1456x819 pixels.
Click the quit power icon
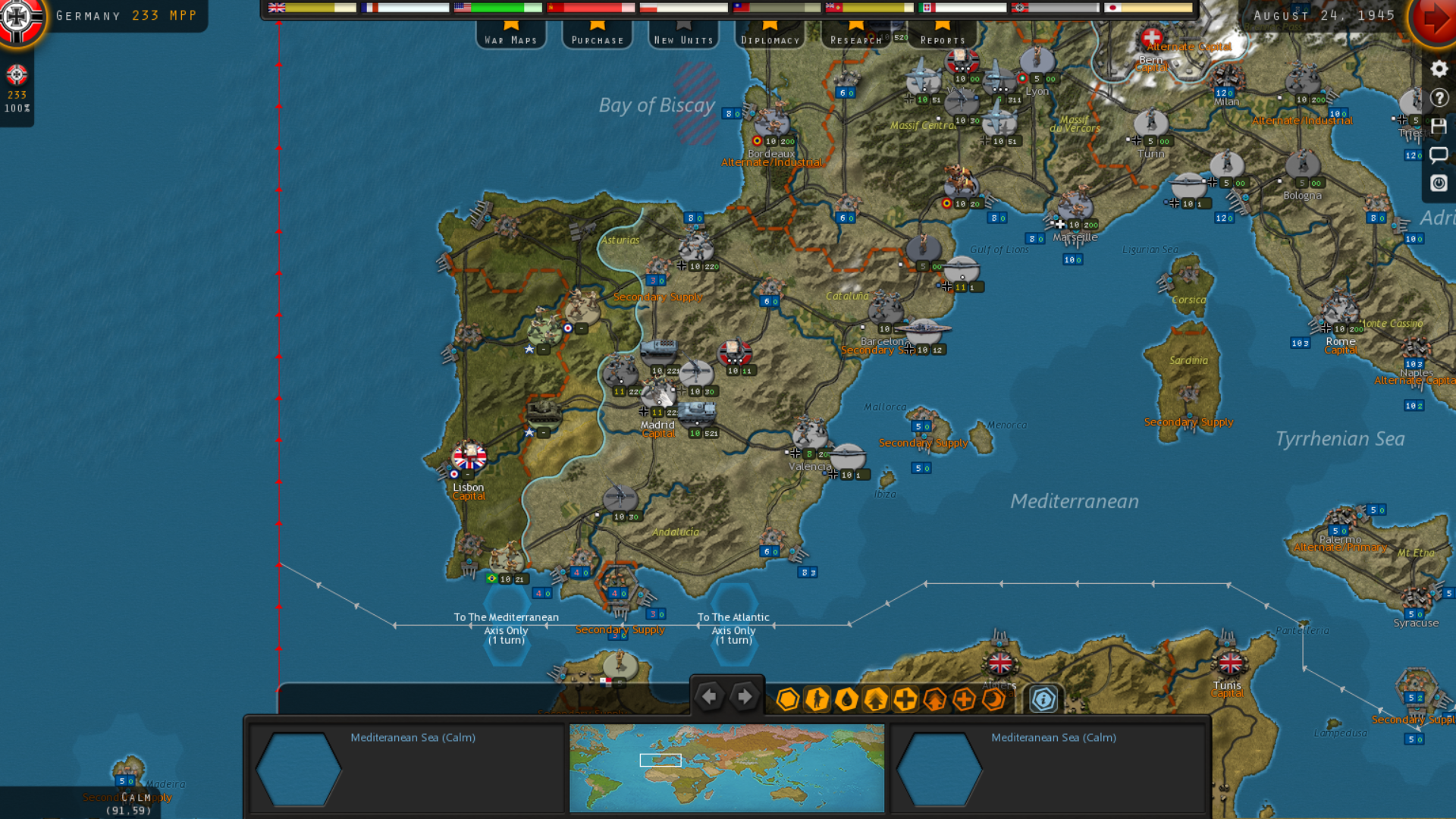[x=1439, y=183]
